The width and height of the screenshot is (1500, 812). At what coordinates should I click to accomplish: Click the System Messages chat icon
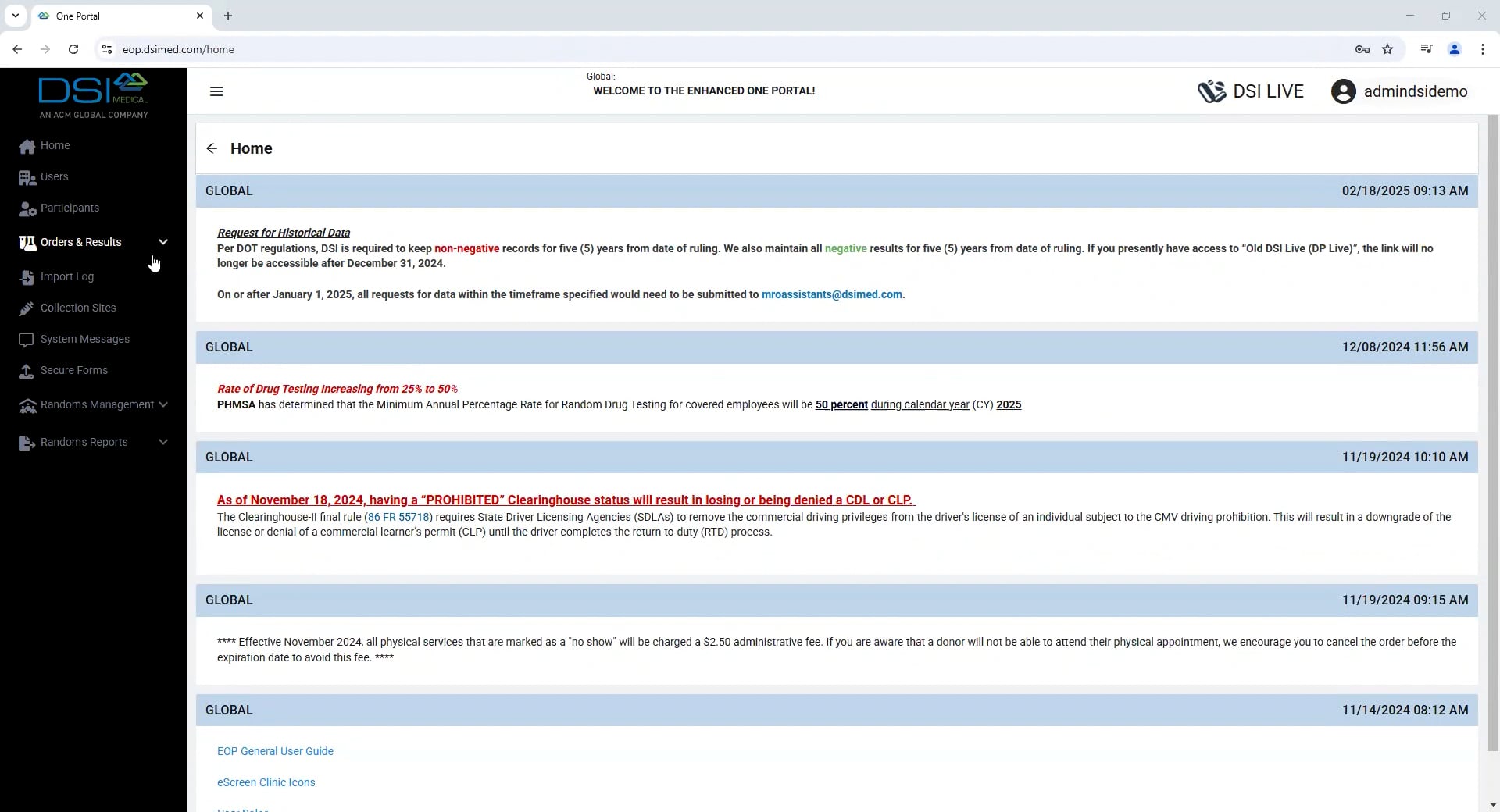coord(27,340)
